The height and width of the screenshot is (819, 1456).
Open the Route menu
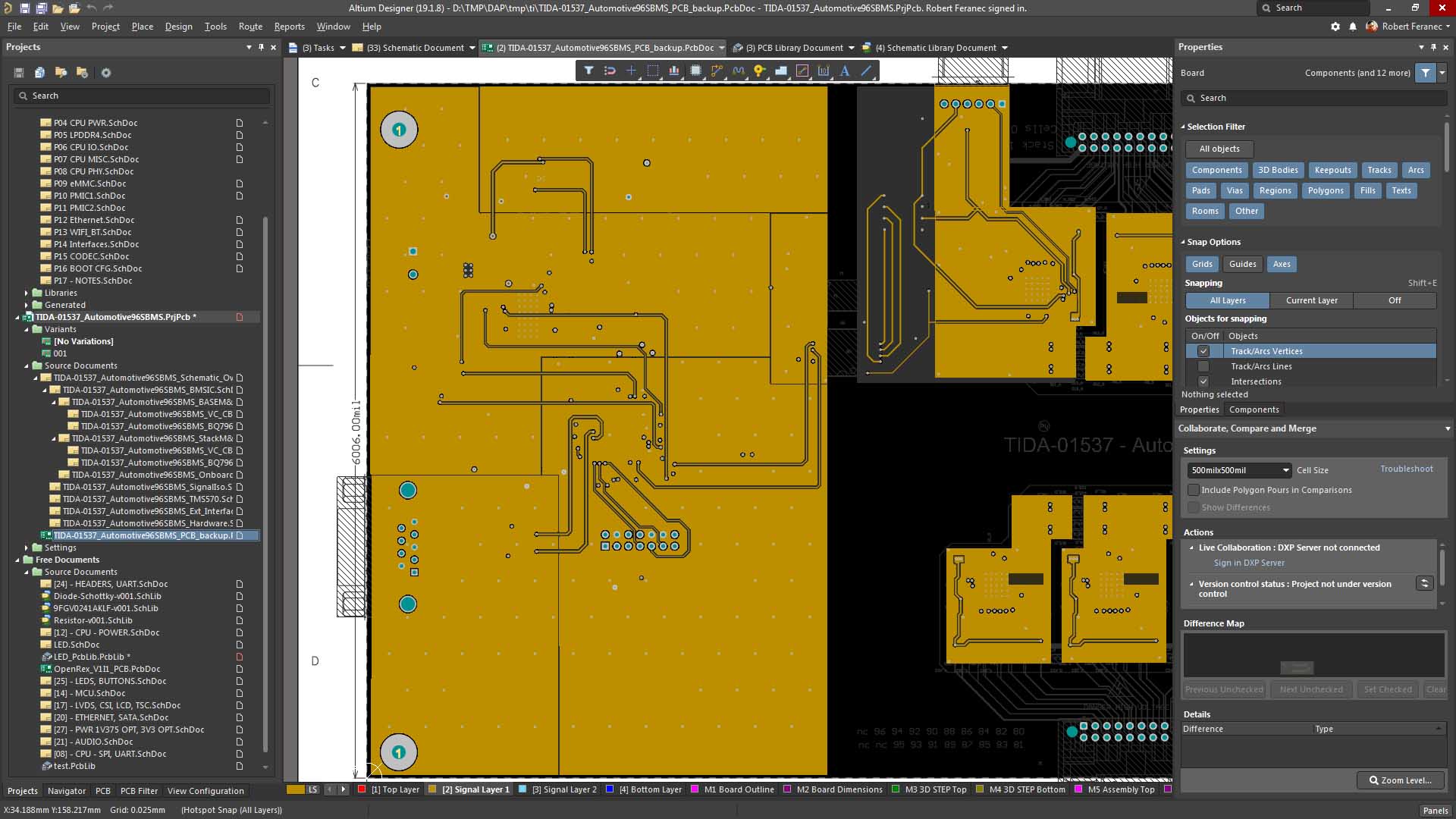250,27
